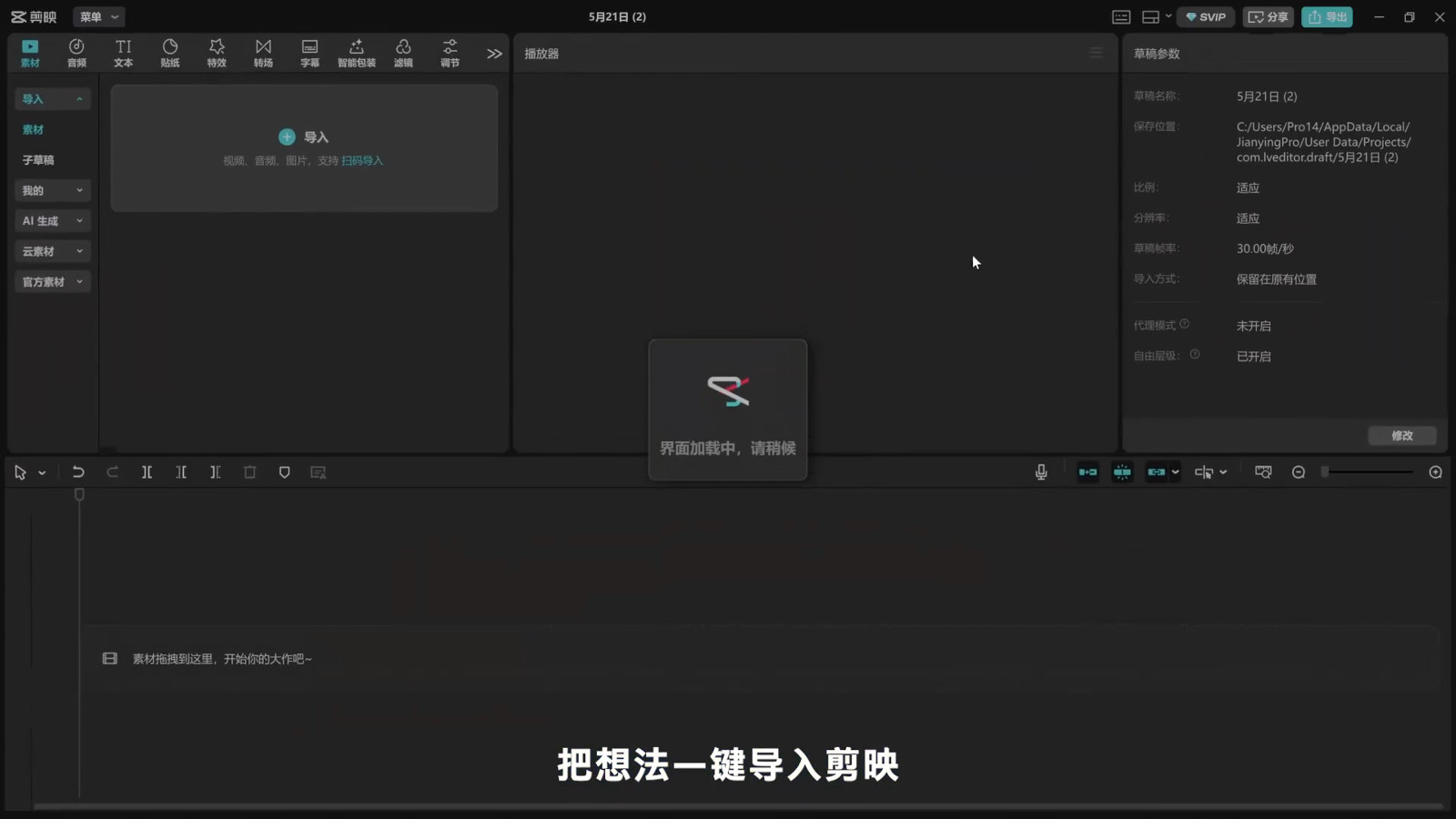Select 子草稿 in the sidebar
The image size is (1456, 819).
tap(38, 160)
